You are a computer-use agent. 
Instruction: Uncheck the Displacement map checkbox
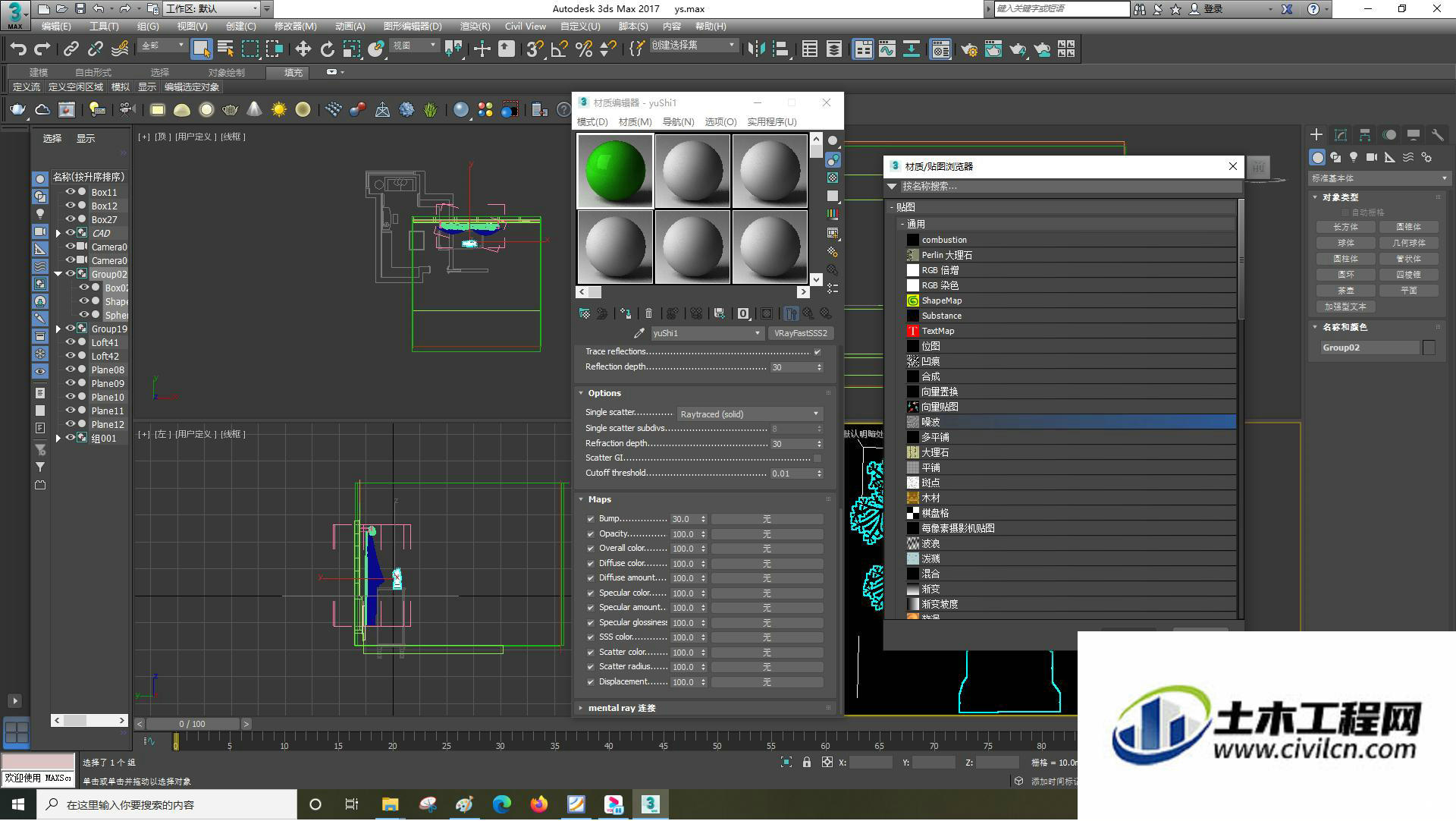[x=591, y=682]
